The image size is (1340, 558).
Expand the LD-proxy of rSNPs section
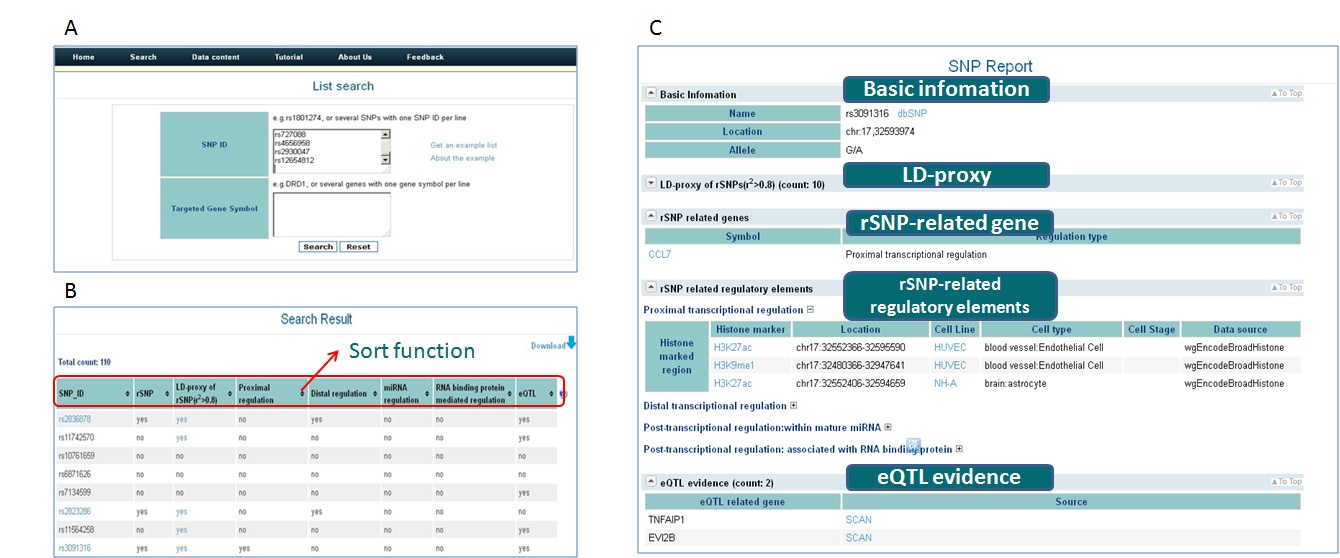[651, 183]
